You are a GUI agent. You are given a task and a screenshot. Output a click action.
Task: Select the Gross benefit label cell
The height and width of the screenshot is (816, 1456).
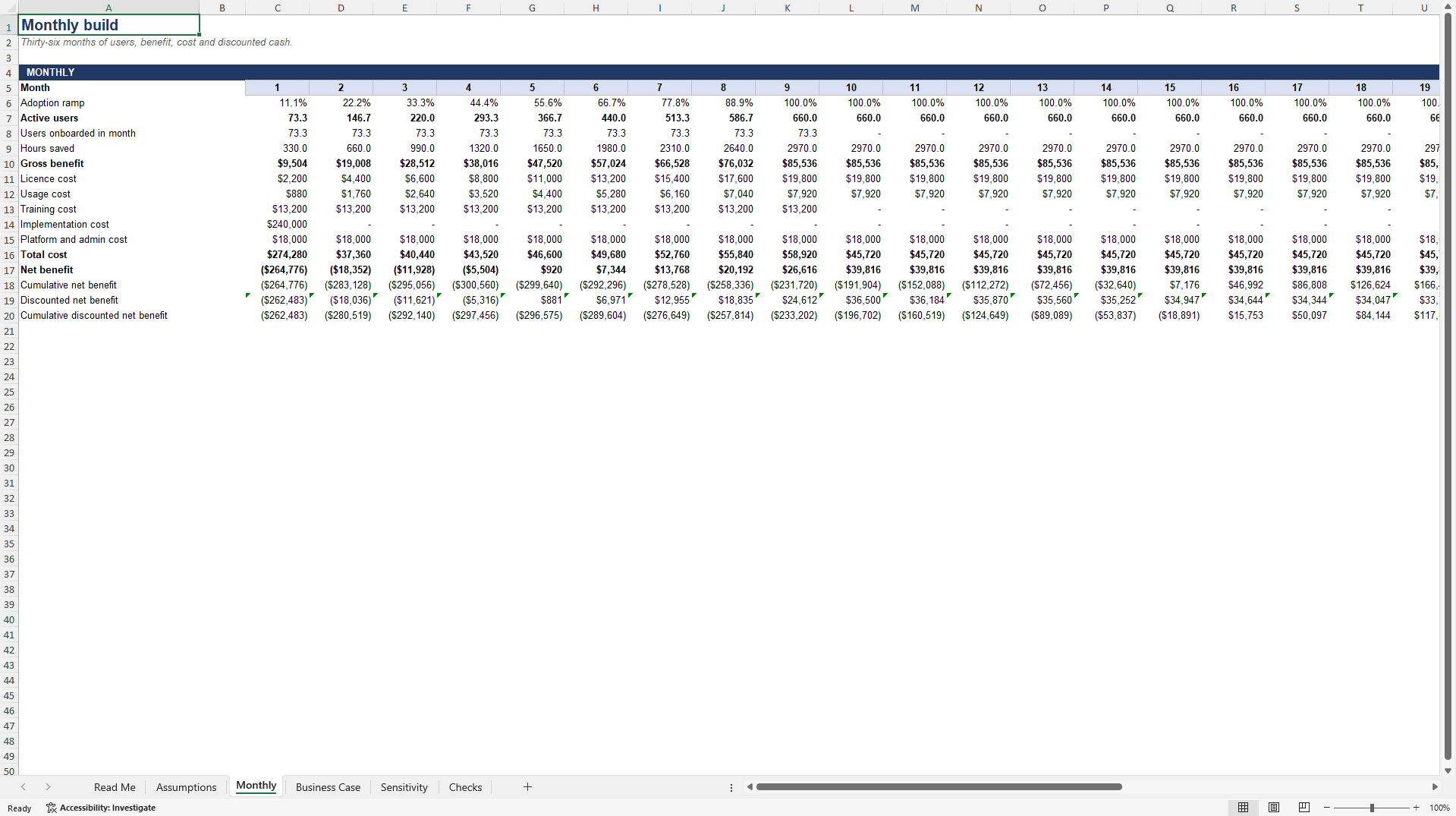(x=108, y=164)
